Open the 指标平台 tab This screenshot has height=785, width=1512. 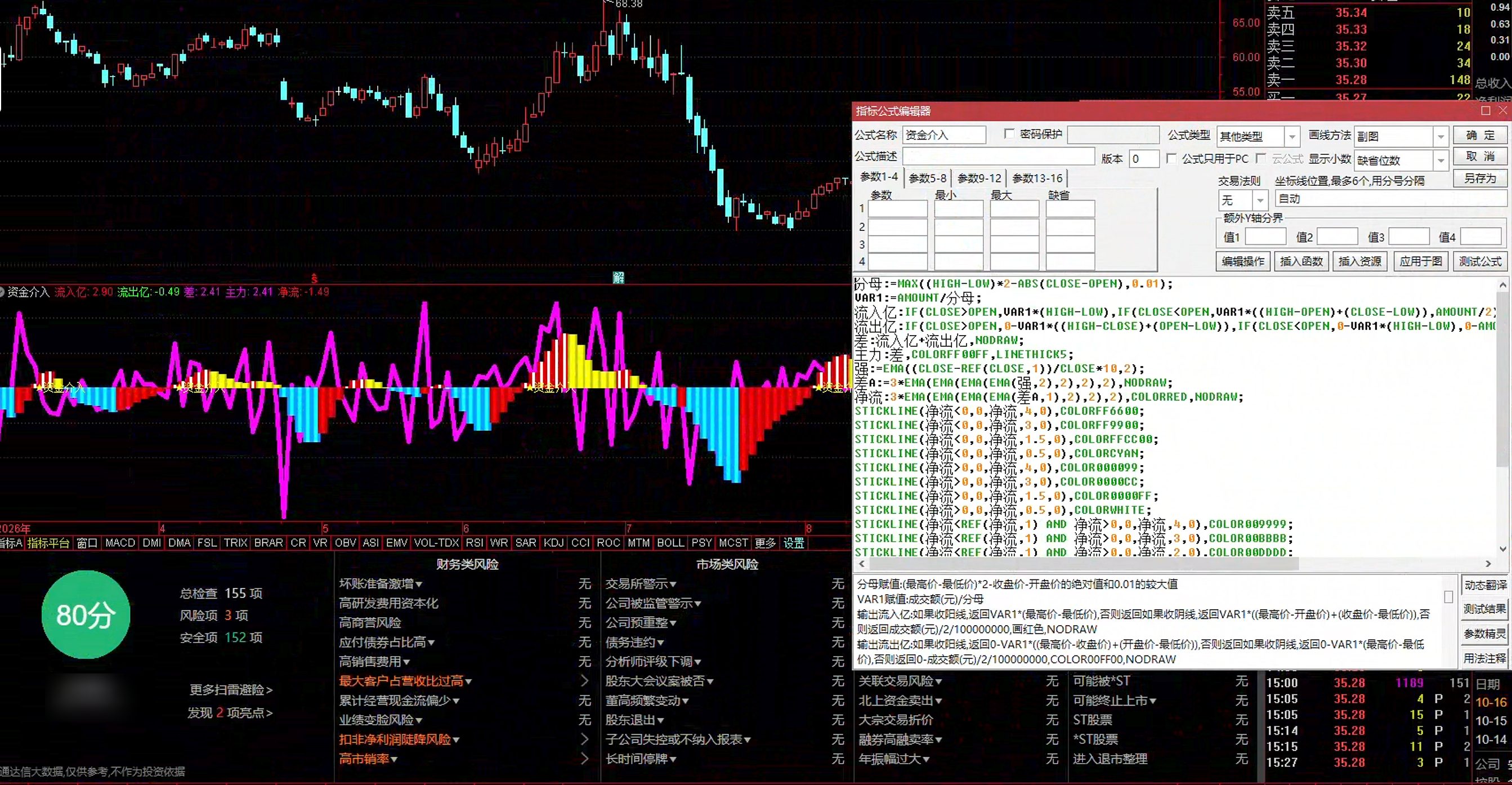coord(48,543)
